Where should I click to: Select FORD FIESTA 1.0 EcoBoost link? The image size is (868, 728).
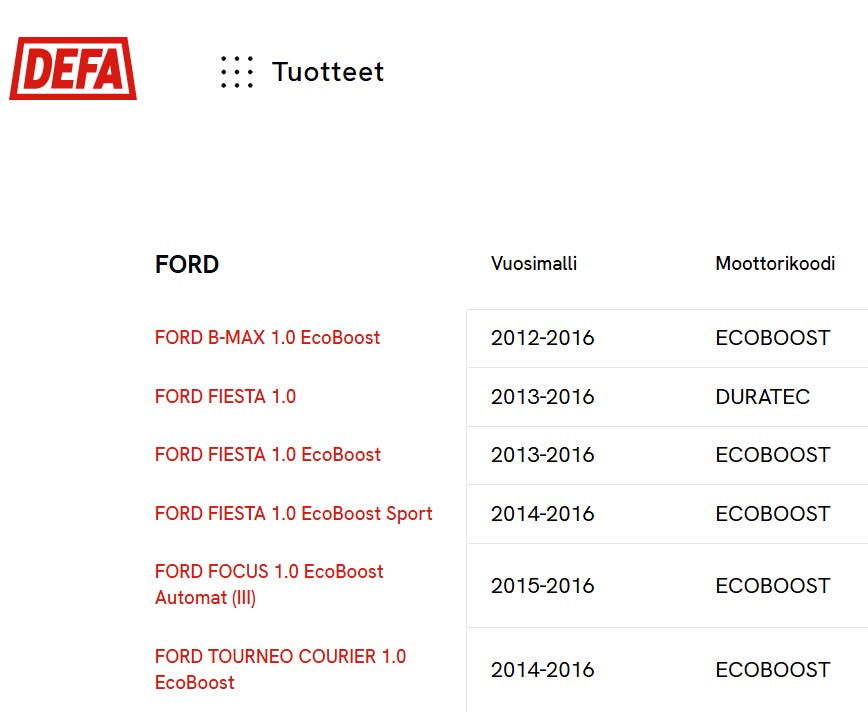pos(267,455)
